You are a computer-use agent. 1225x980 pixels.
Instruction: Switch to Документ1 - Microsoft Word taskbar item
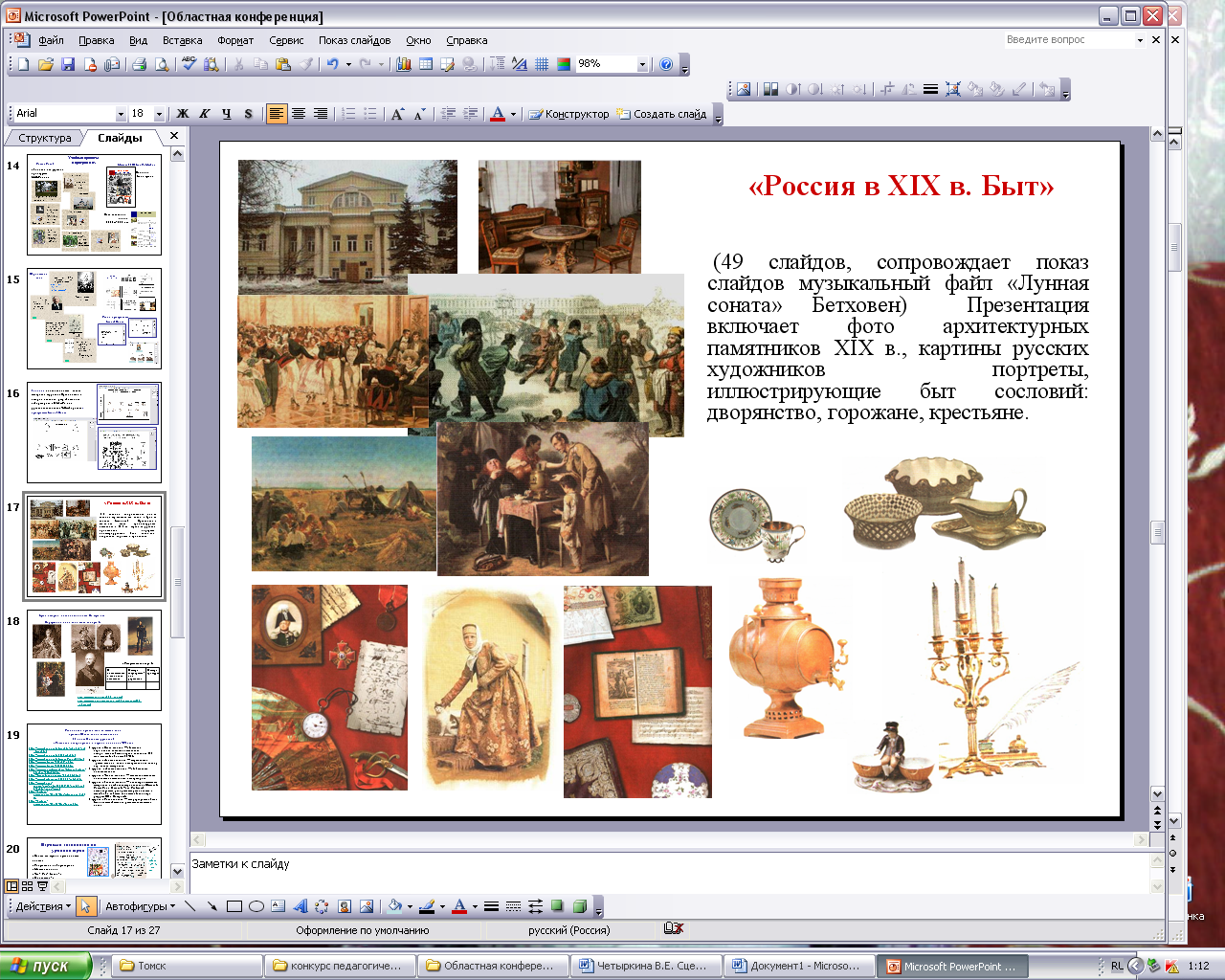[800, 966]
